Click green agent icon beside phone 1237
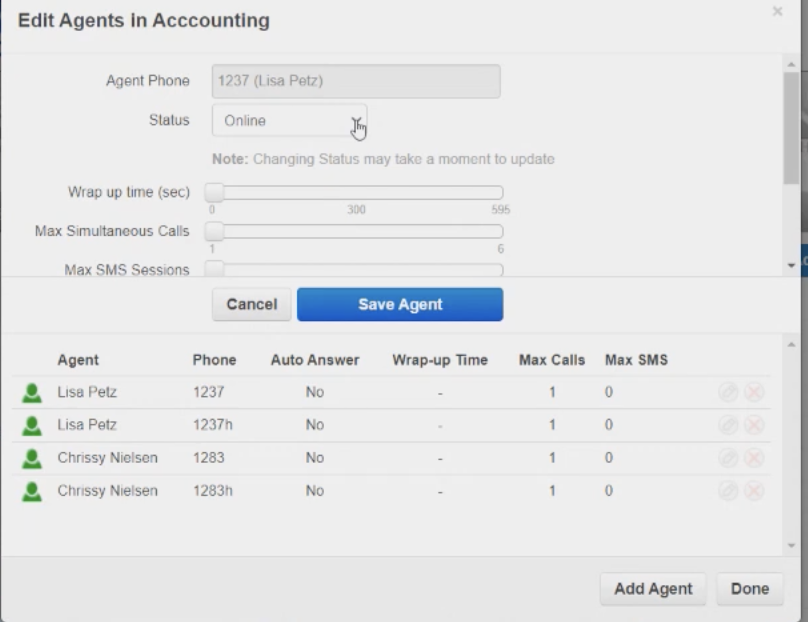The height and width of the screenshot is (622, 808). click(x=32, y=393)
